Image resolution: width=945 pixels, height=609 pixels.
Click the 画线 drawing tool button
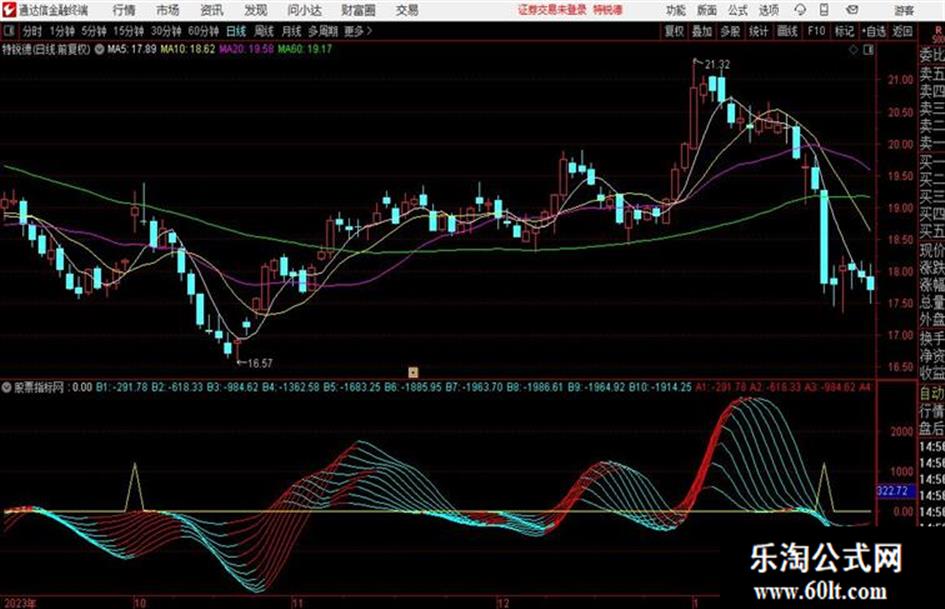click(x=787, y=31)
